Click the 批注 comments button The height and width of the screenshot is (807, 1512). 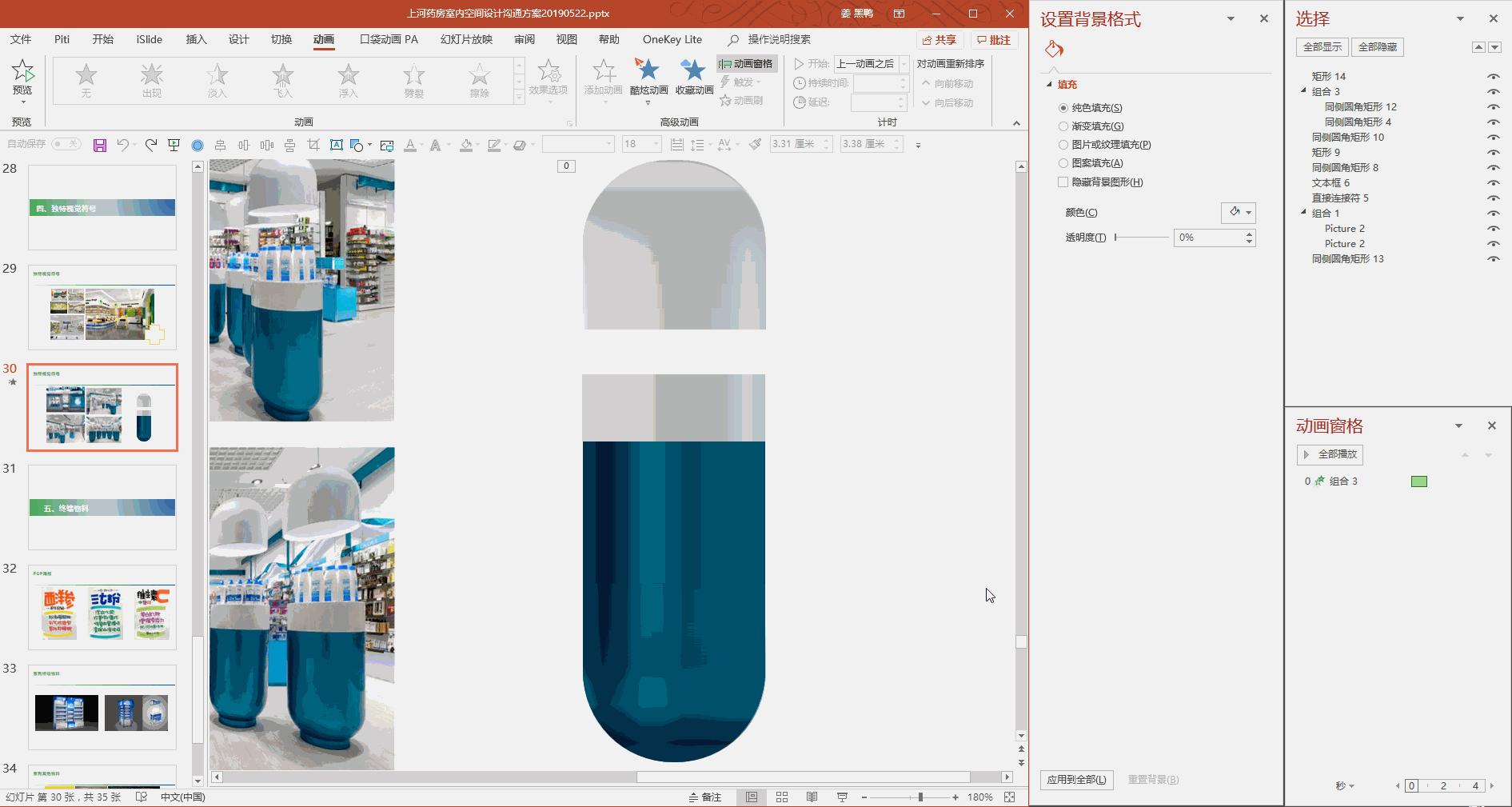(994, 40)
